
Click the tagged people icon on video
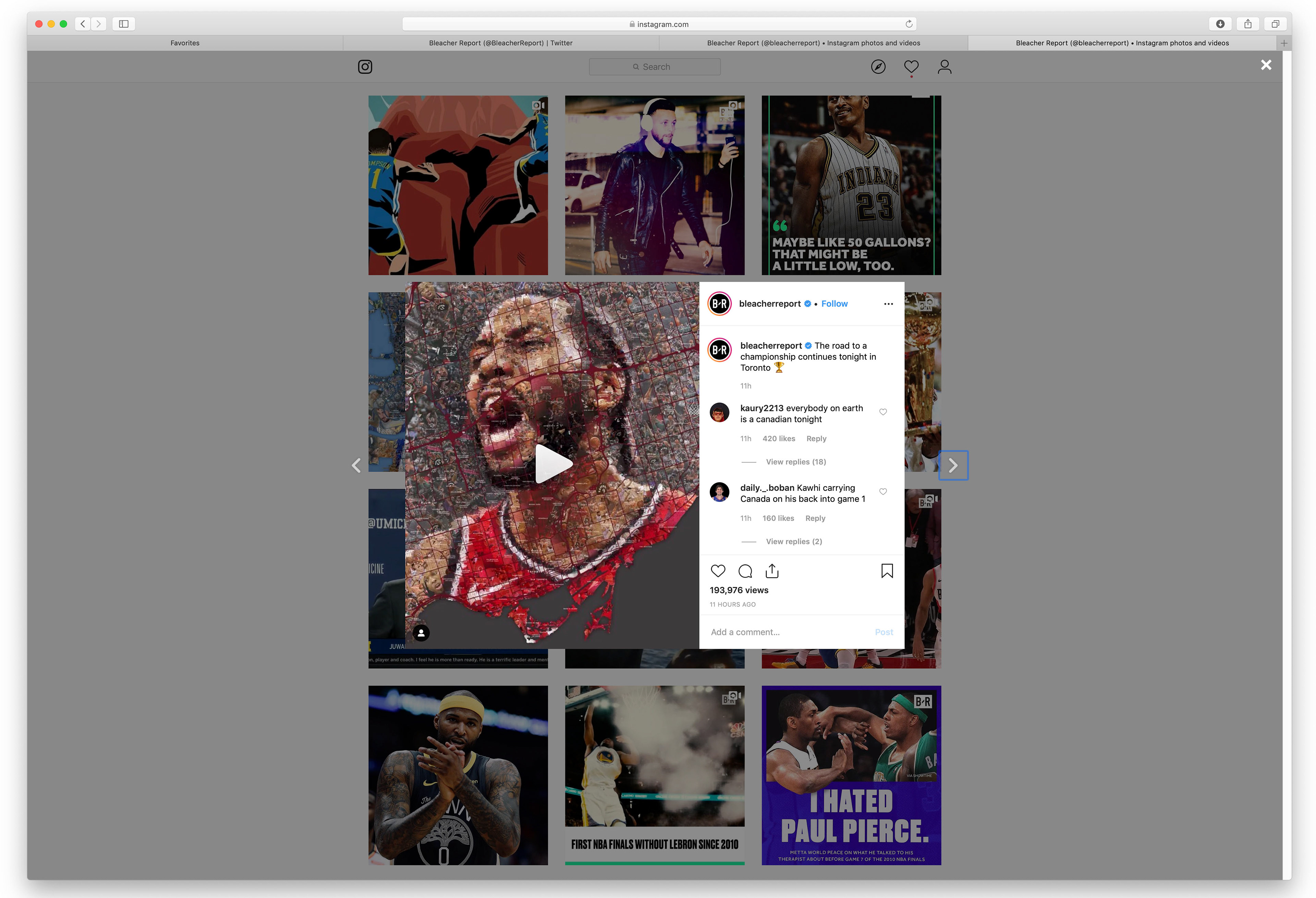(421, 633)
